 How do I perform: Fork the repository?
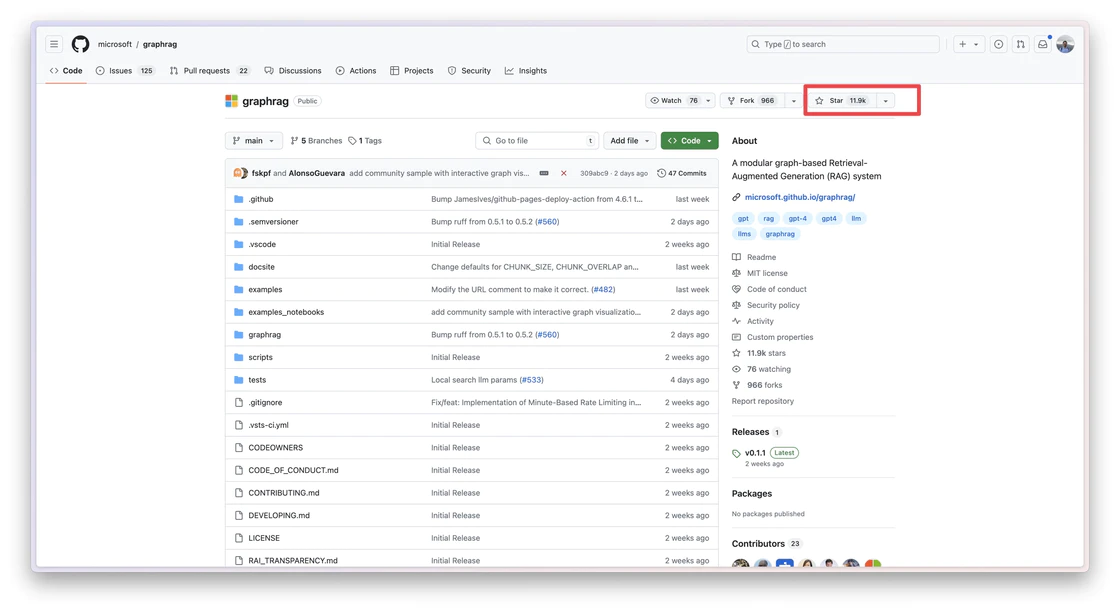click(x=752, y=101)
